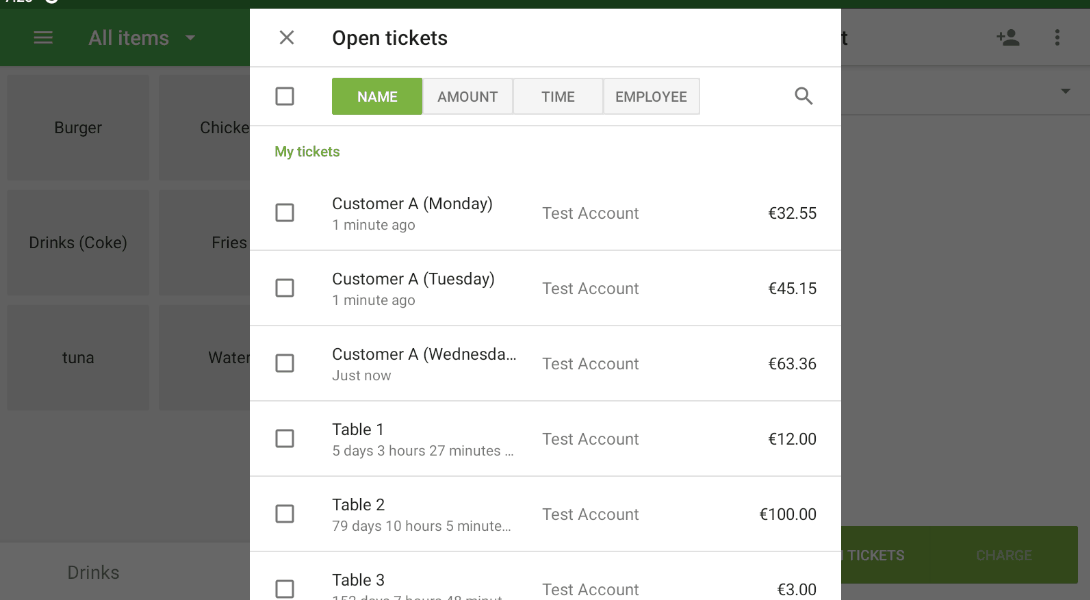Select the Burger item tile

click(78, 128)
